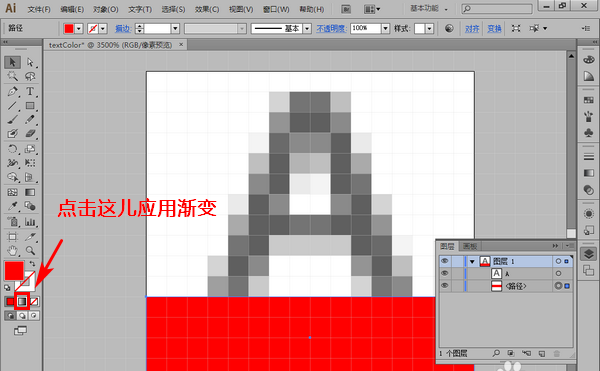The image size is (600, 371).
Task: Open the 对齐 align link
Action: pos(472,29)
